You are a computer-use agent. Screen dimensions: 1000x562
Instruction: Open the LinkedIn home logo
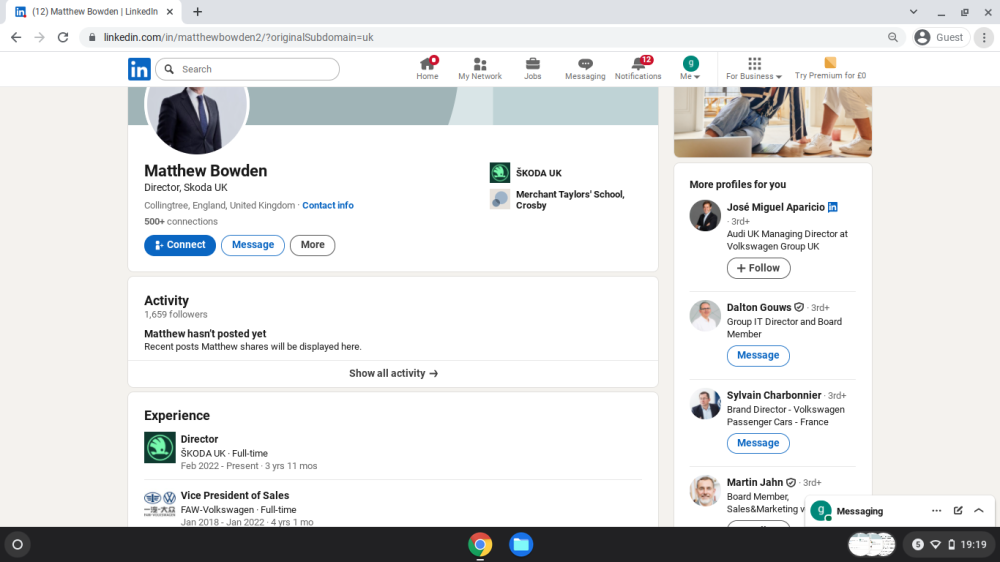[139, 69]
